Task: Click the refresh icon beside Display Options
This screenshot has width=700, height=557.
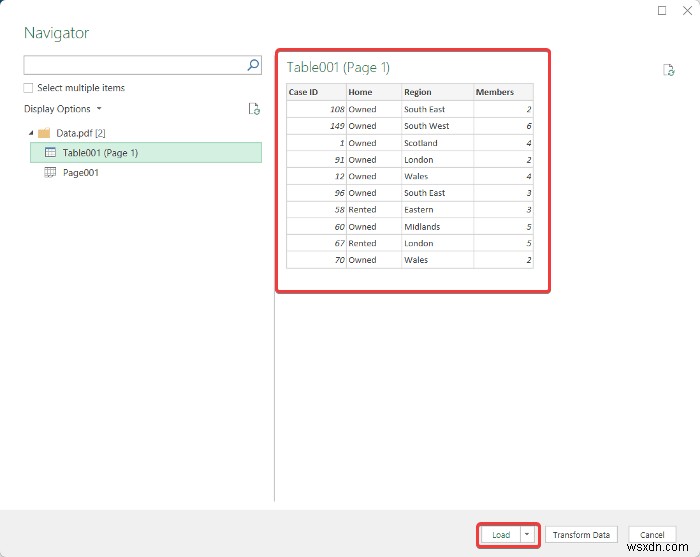Action: point(254,108)
